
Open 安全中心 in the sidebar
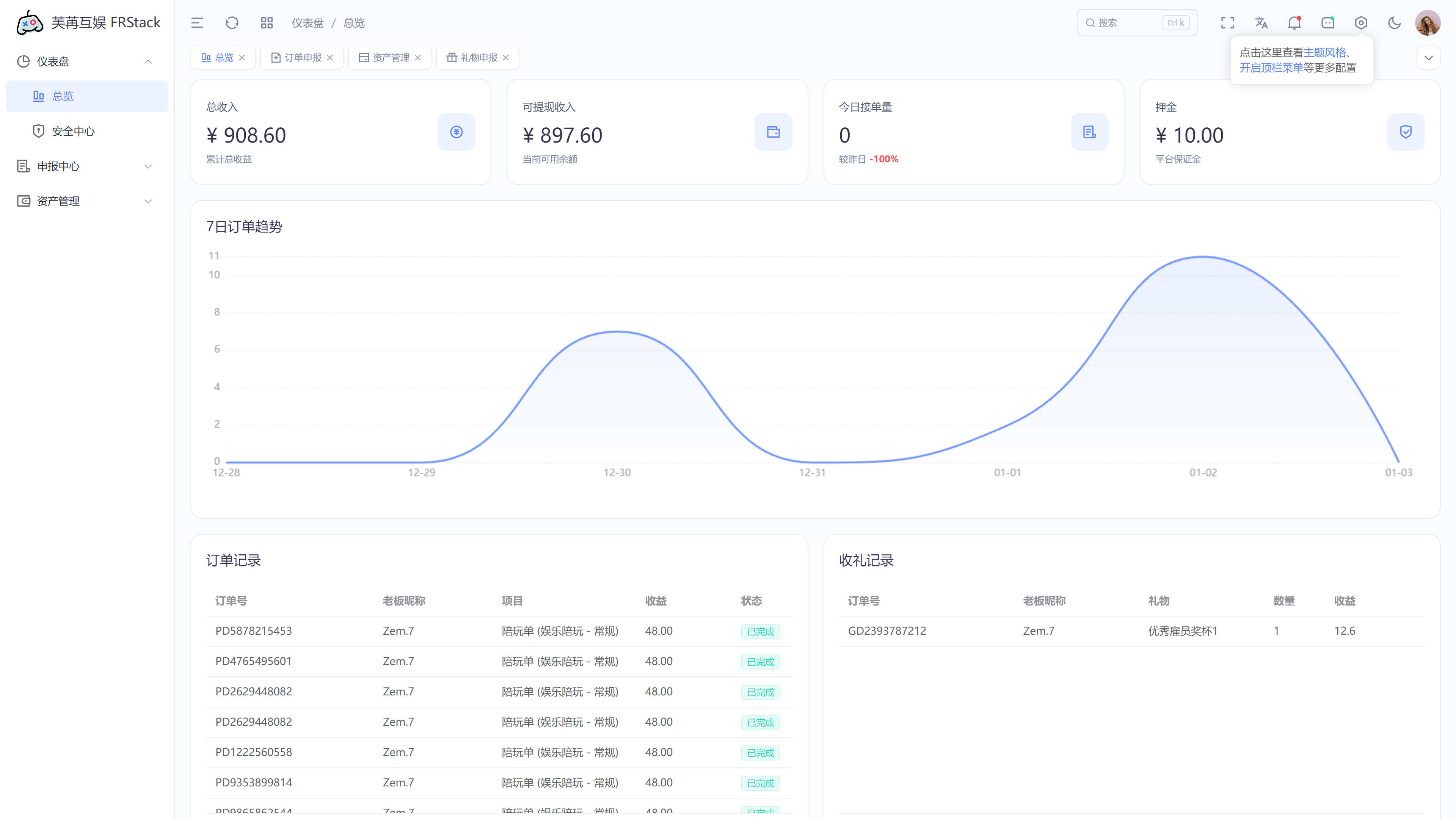pos(73,131)
